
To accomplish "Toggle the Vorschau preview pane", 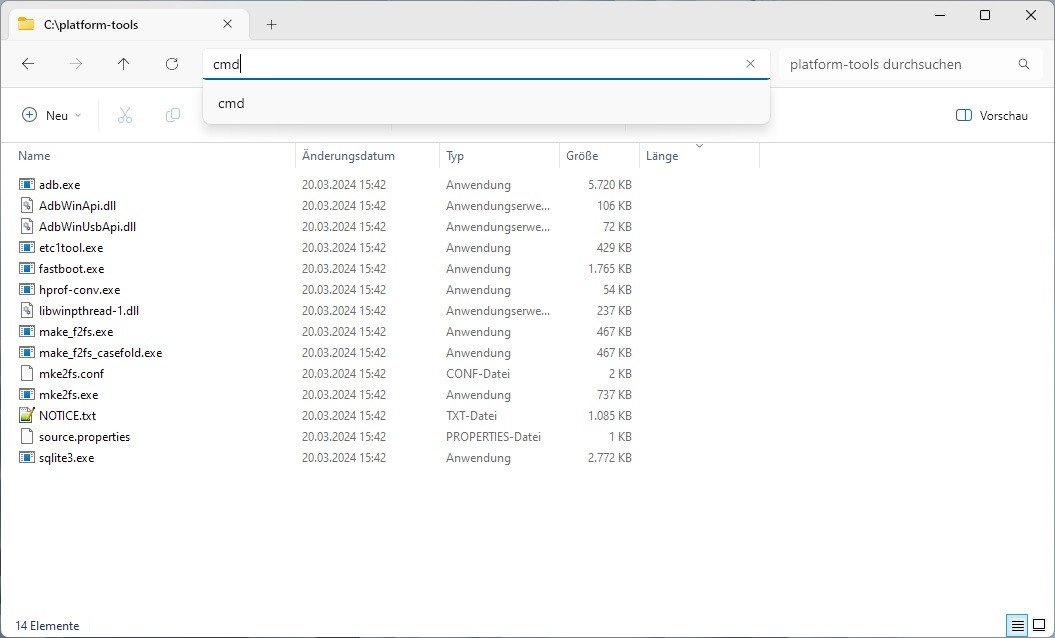I will pyautogui.click(x=991, y=115).
